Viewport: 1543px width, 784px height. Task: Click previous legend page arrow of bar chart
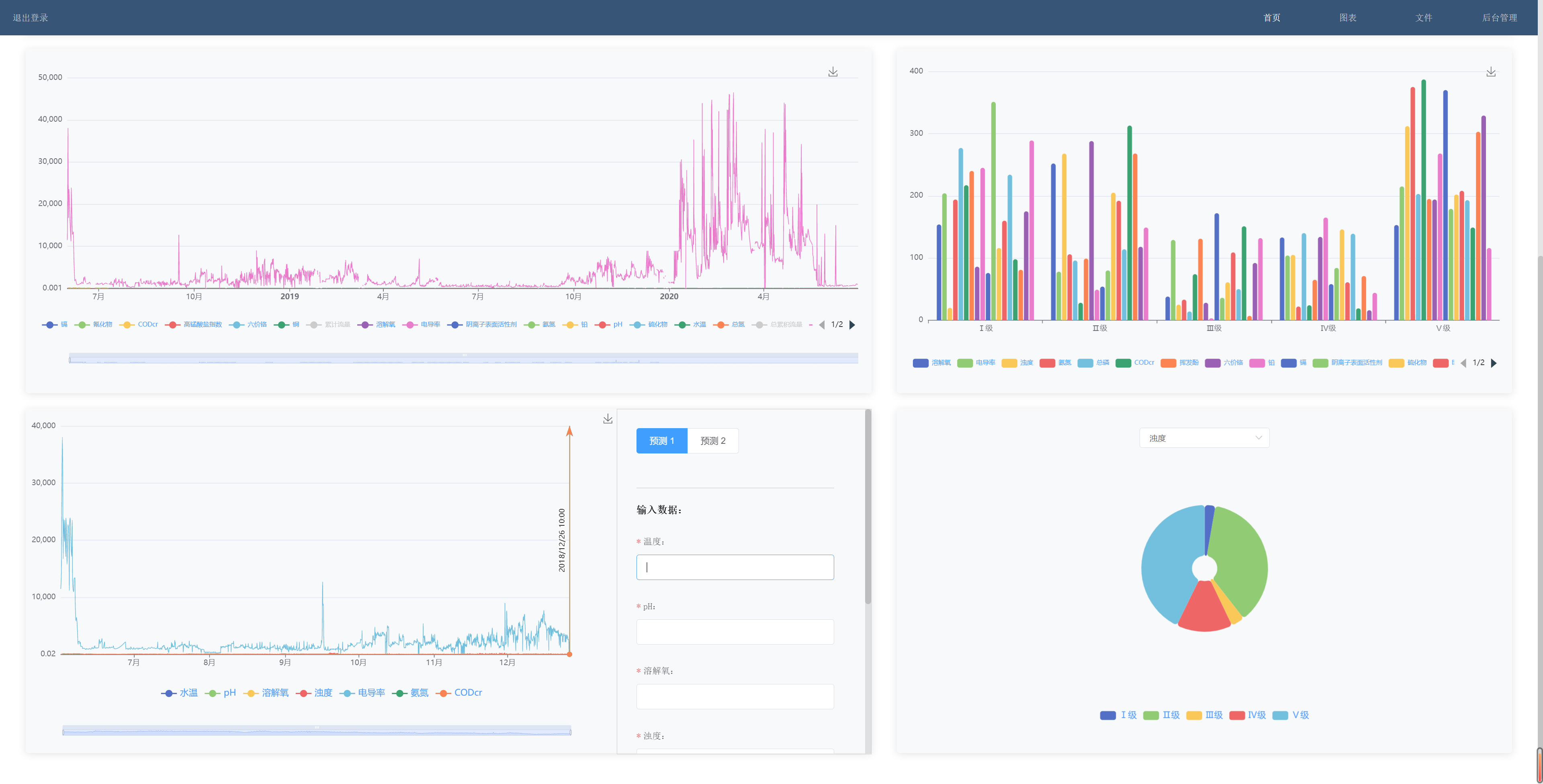pos(1463,363)
